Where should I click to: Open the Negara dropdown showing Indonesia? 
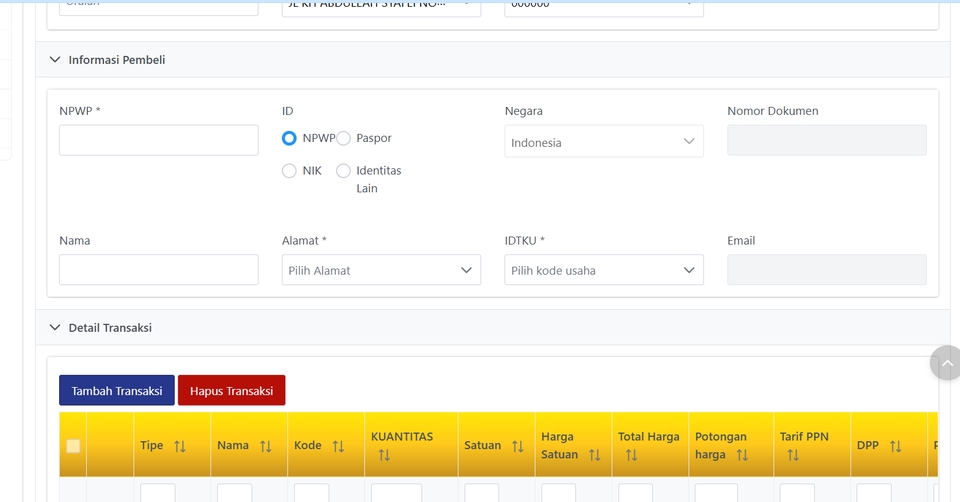pyautogui.click(x=604, y=141)
